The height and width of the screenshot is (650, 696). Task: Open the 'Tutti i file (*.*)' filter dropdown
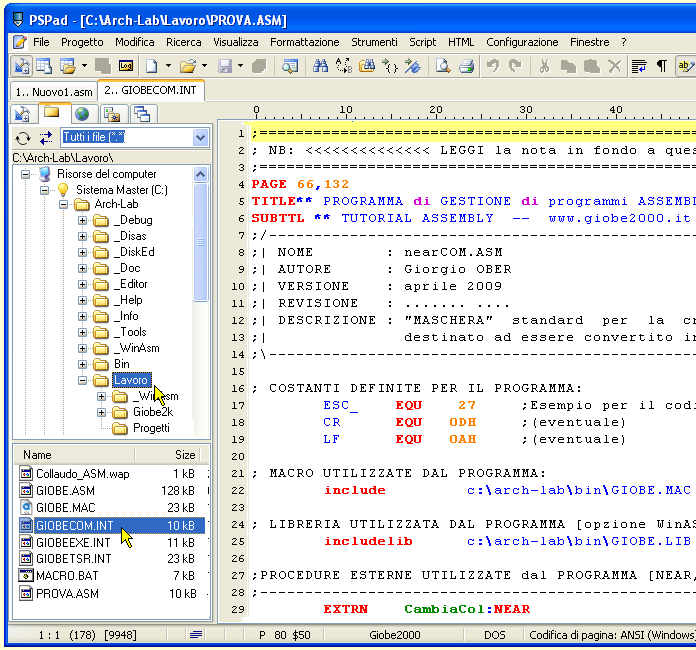(200, 138)
